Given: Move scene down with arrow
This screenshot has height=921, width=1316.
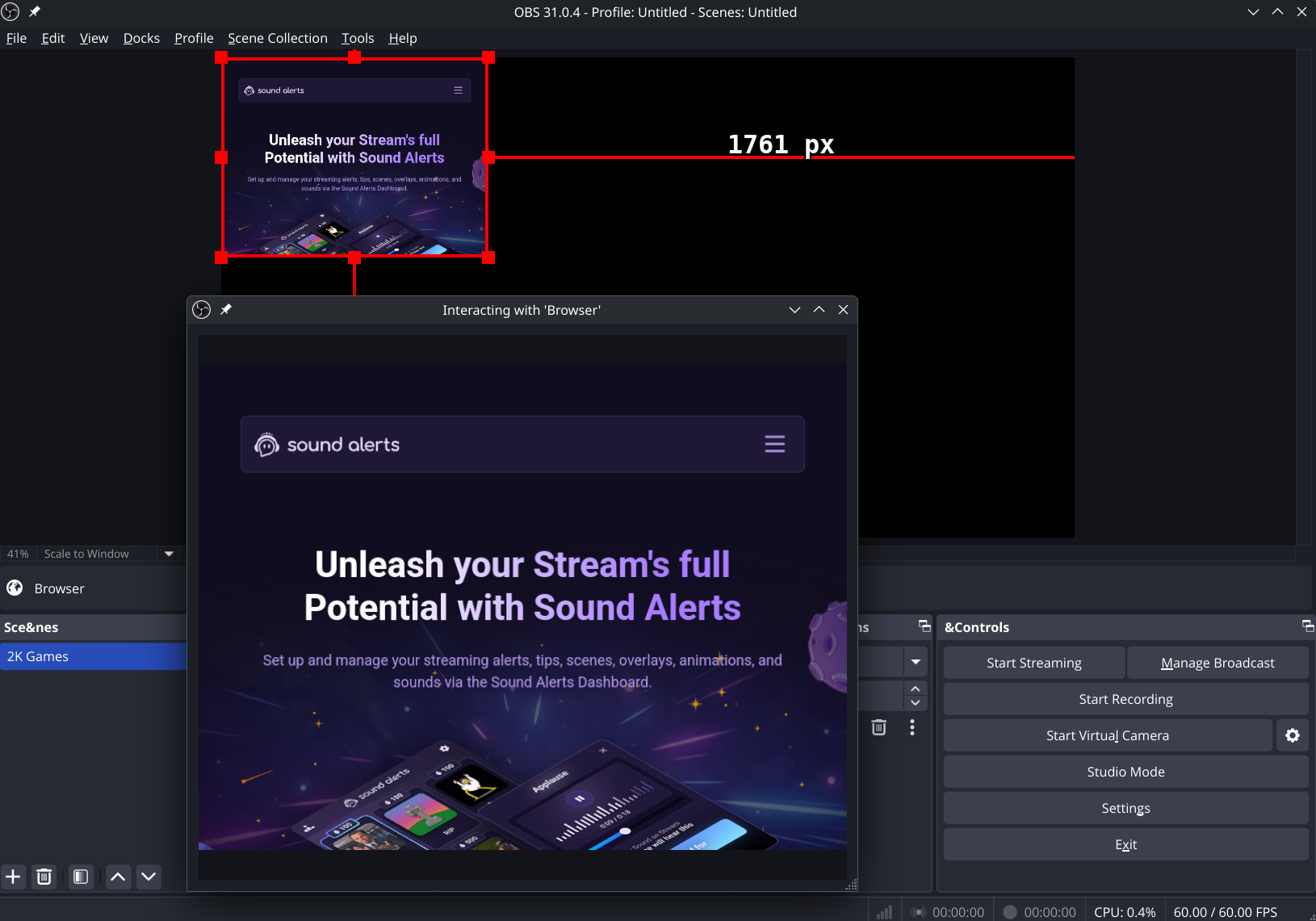Looking at the screenshot, I should pos(149,877).
